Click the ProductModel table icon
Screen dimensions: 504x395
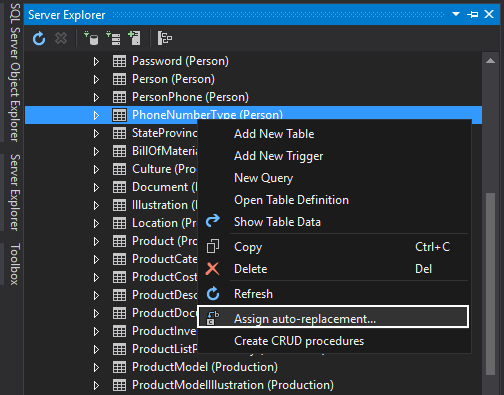point(119,367)
